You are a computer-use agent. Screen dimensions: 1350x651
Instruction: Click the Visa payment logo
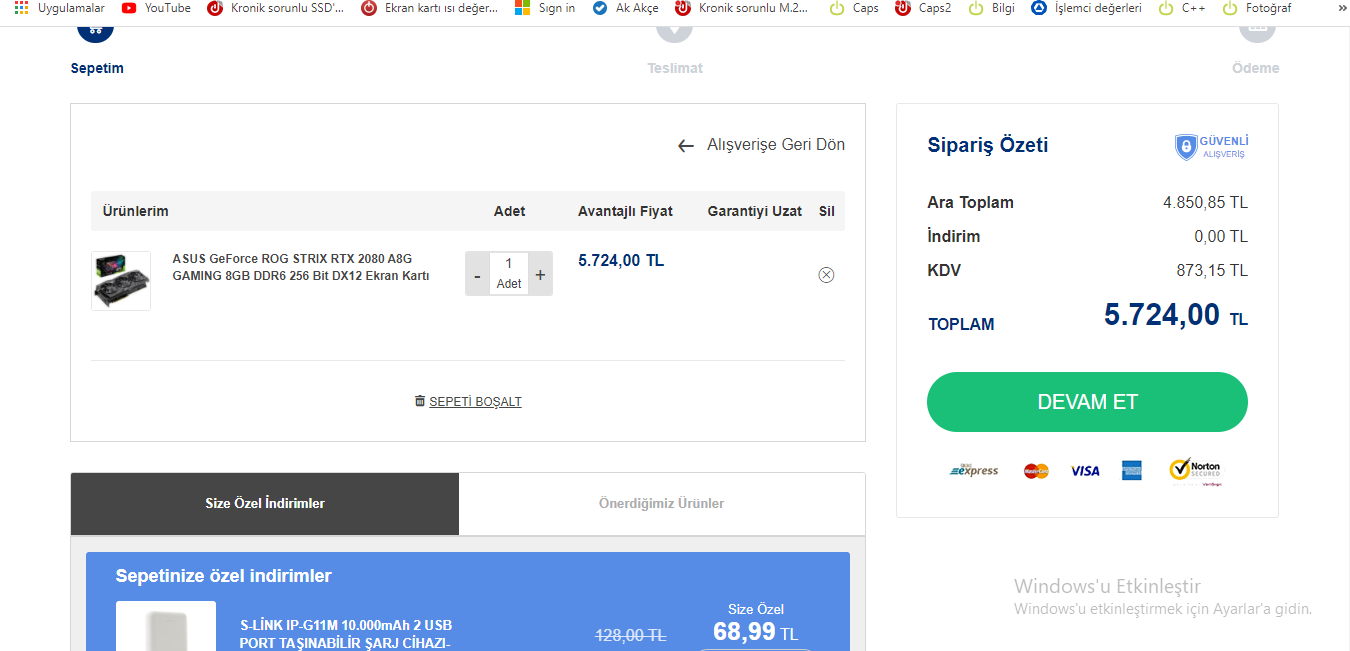[x=1085, y=471]
